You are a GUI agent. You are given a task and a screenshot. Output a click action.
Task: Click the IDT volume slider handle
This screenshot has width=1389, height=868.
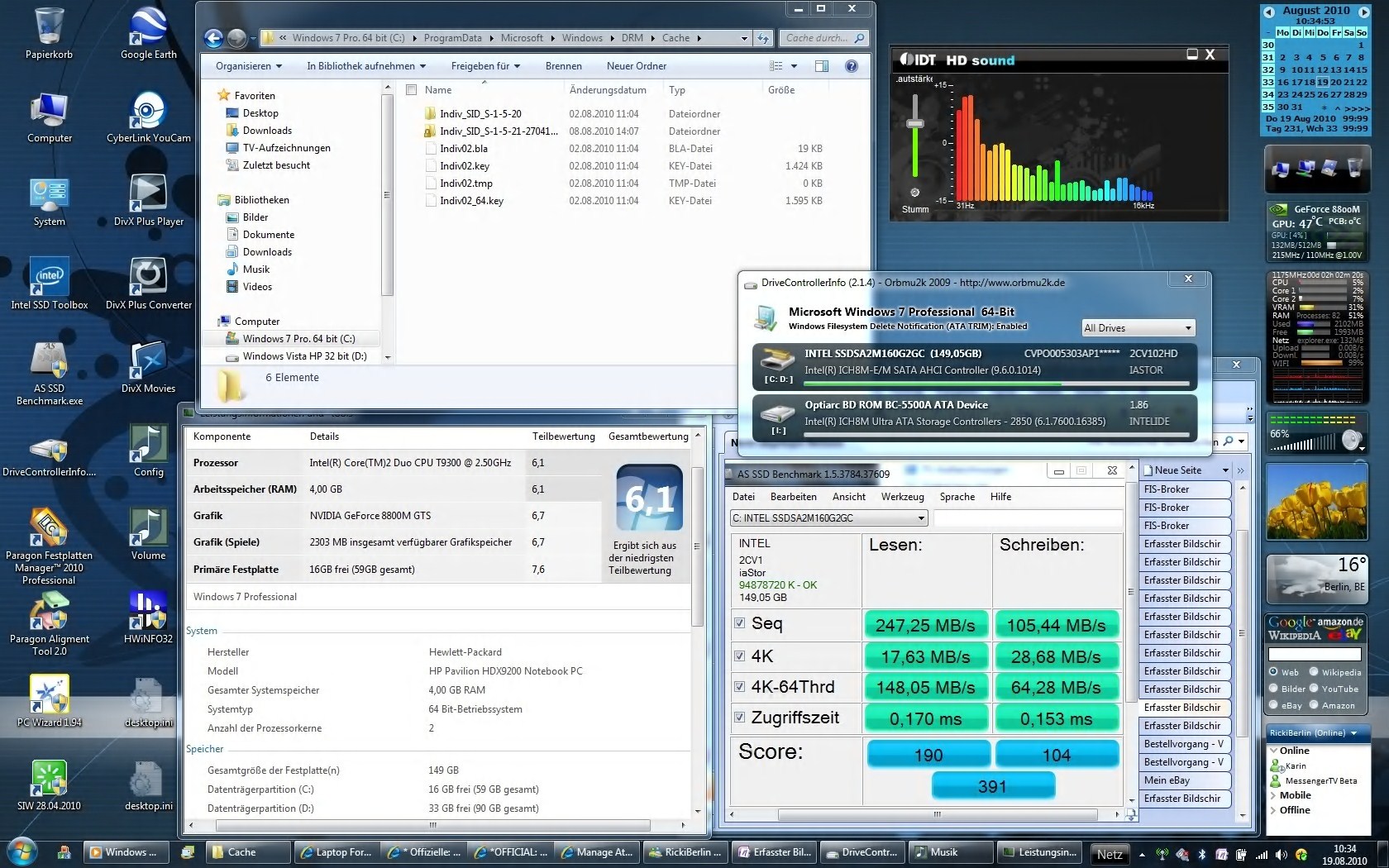(x=914, y=123)
